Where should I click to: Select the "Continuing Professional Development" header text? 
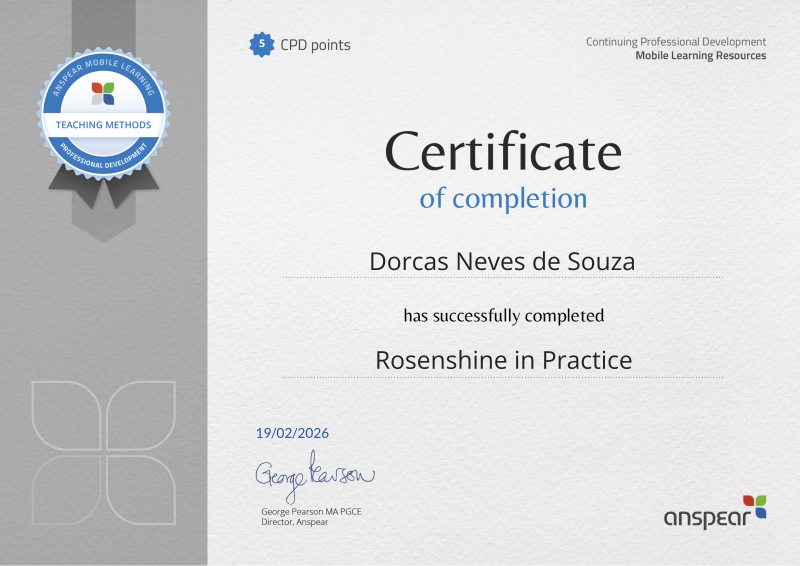675,41
